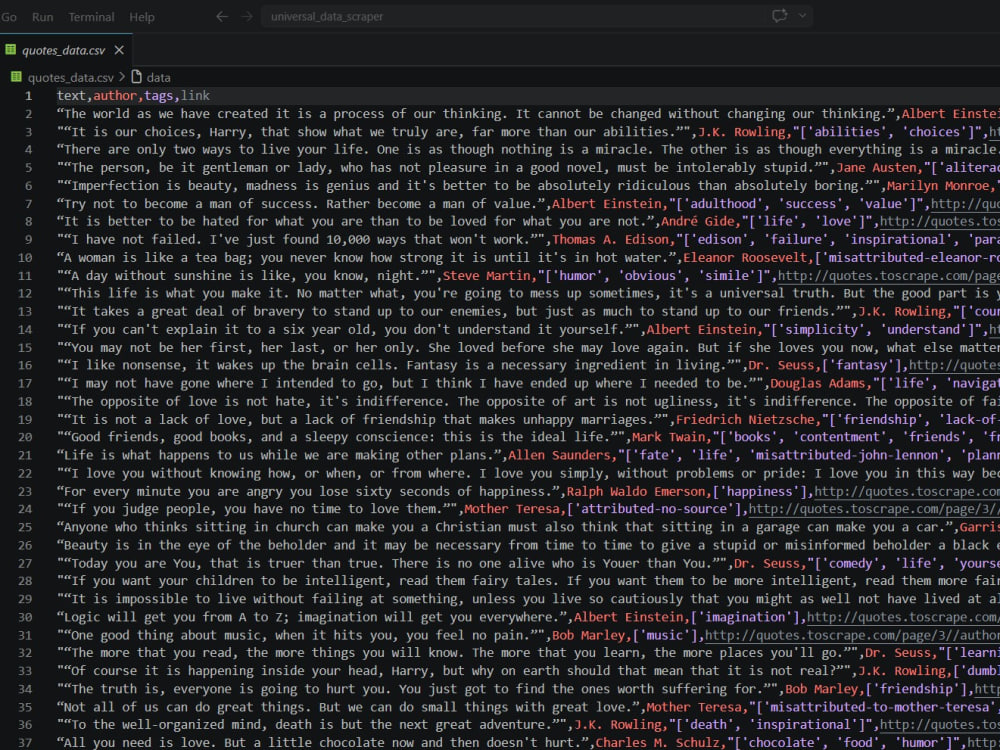
Task: Click Thomas A. Edison on line 9
Action: click(610, 239)
